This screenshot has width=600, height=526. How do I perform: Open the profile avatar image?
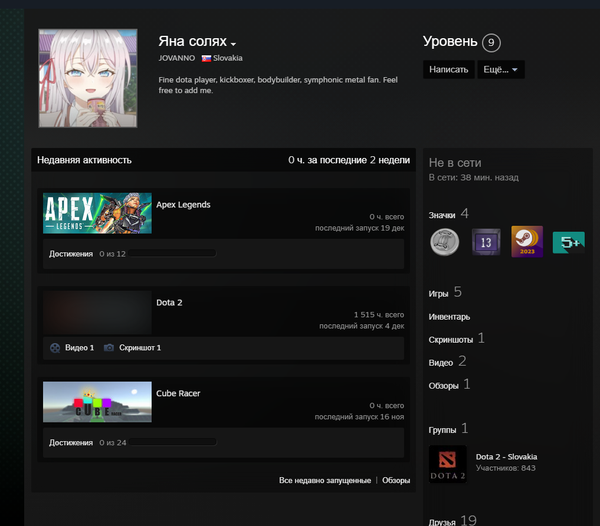pyautogui.click(x=88, y=79)
